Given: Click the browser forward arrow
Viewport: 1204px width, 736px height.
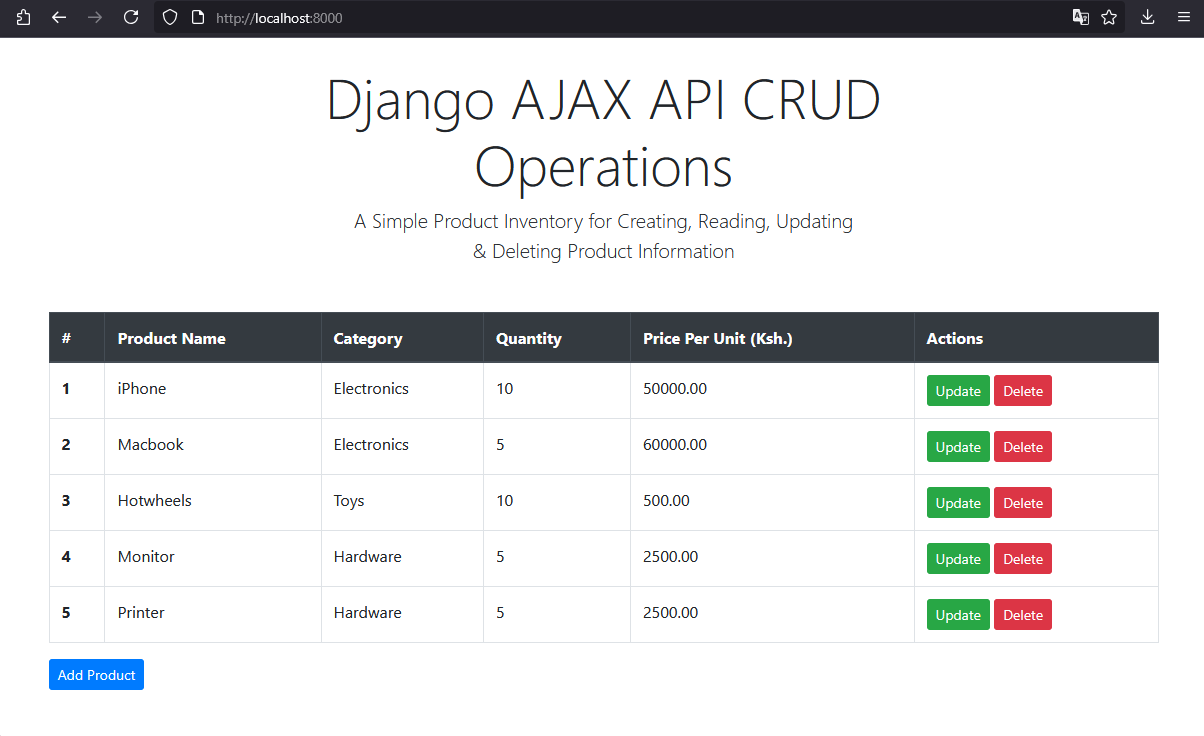Looking at the screenshot, I should pyautogui.click(x=95, y=17).
